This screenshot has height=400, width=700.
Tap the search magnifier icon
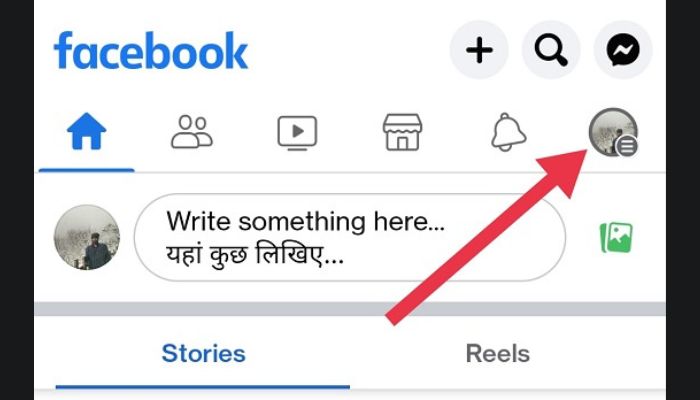tap(551, 50)
